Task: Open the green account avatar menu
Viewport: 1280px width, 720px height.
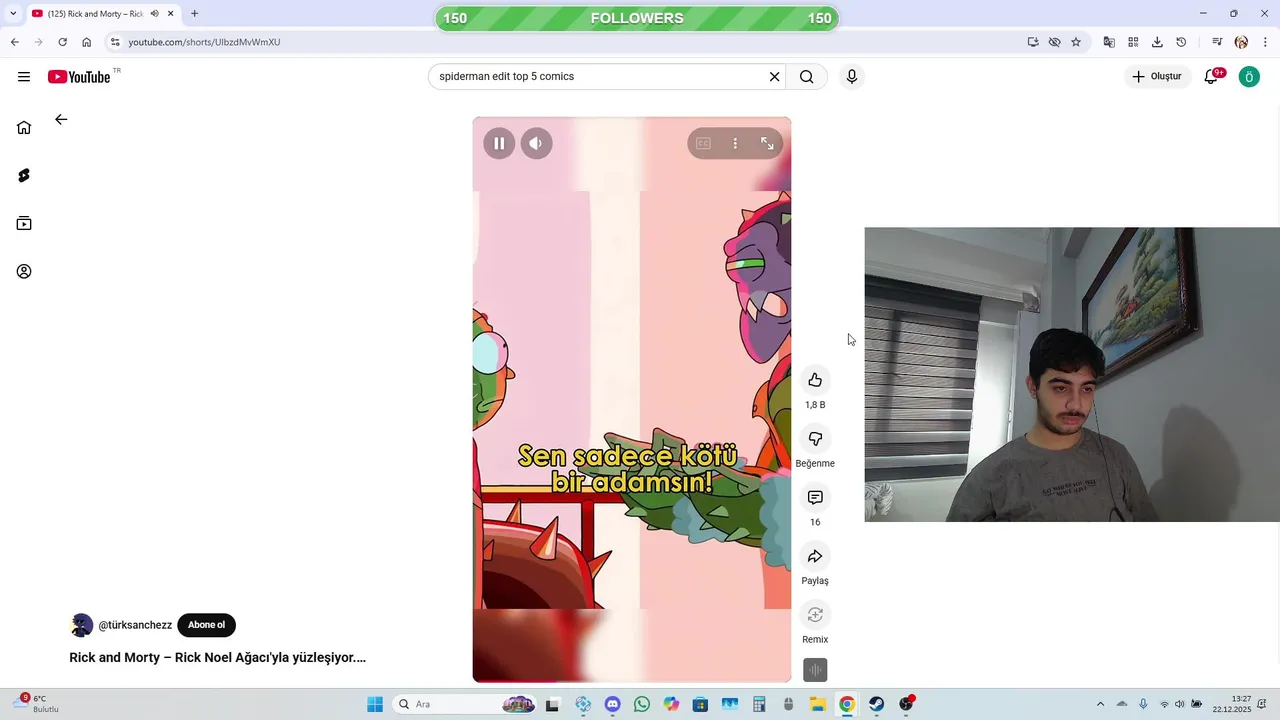Action: coord(1249,76)
